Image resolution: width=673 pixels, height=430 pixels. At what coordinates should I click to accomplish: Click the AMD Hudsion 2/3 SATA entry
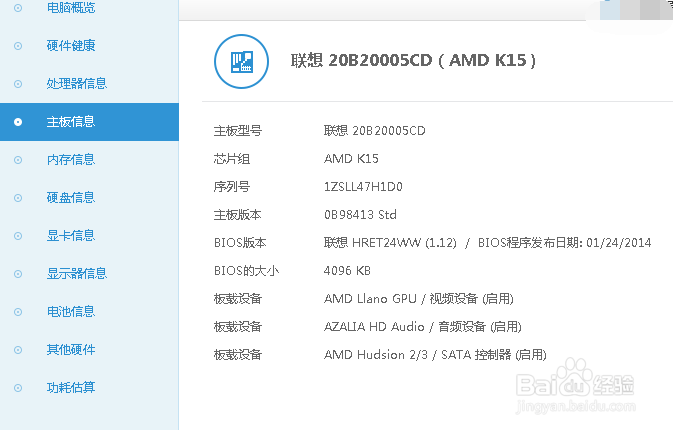pos(435,355)
